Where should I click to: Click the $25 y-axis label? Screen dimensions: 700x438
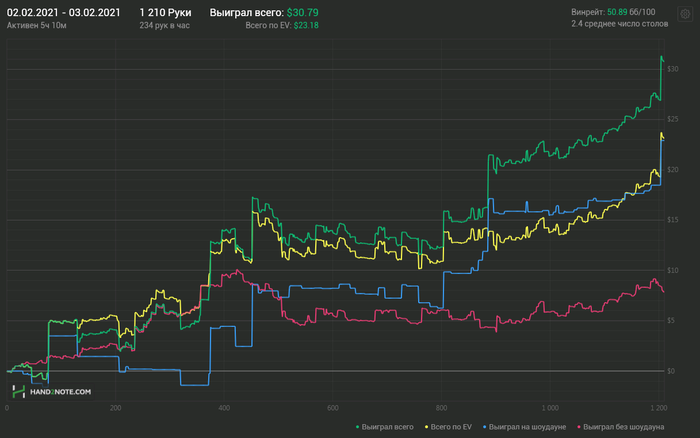point(673,119)
